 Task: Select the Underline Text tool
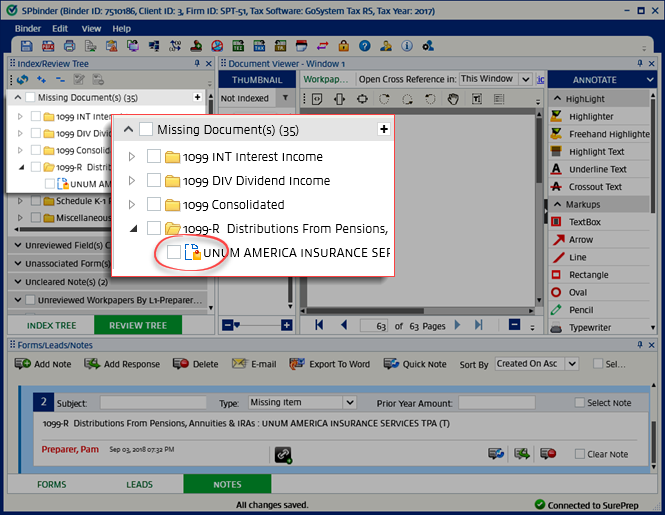(600, 169)
